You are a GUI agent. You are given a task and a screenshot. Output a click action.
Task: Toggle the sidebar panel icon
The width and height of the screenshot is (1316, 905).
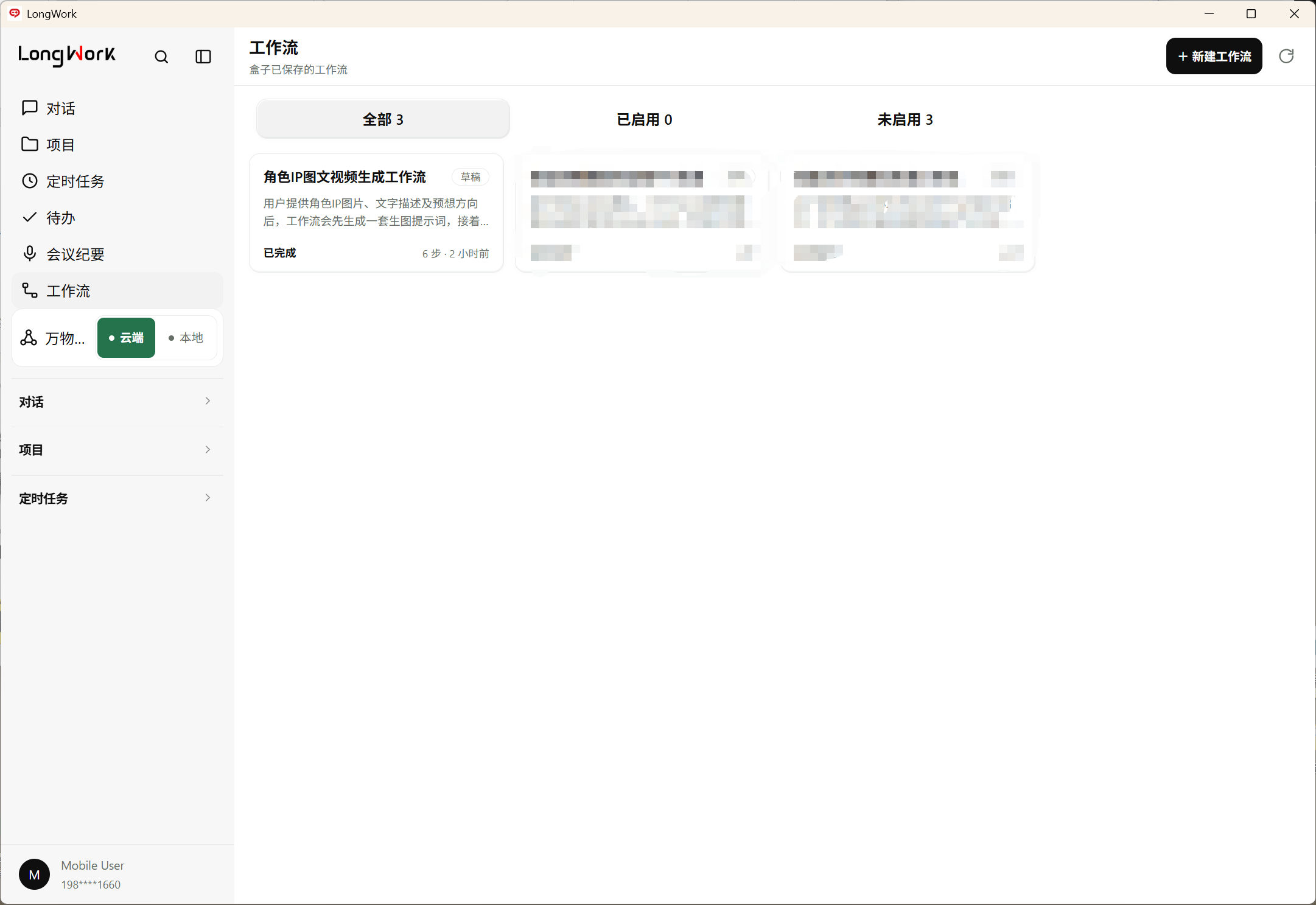point(203,57)
